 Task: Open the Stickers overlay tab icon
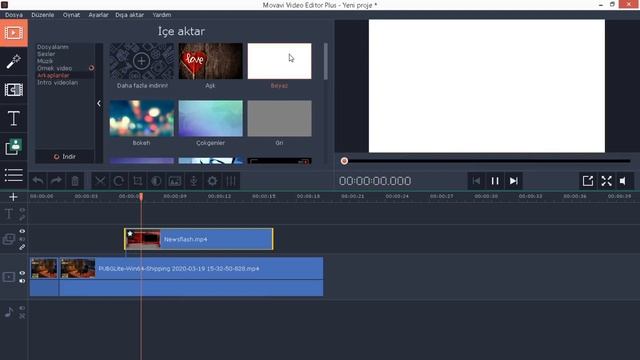click(13, 147)
